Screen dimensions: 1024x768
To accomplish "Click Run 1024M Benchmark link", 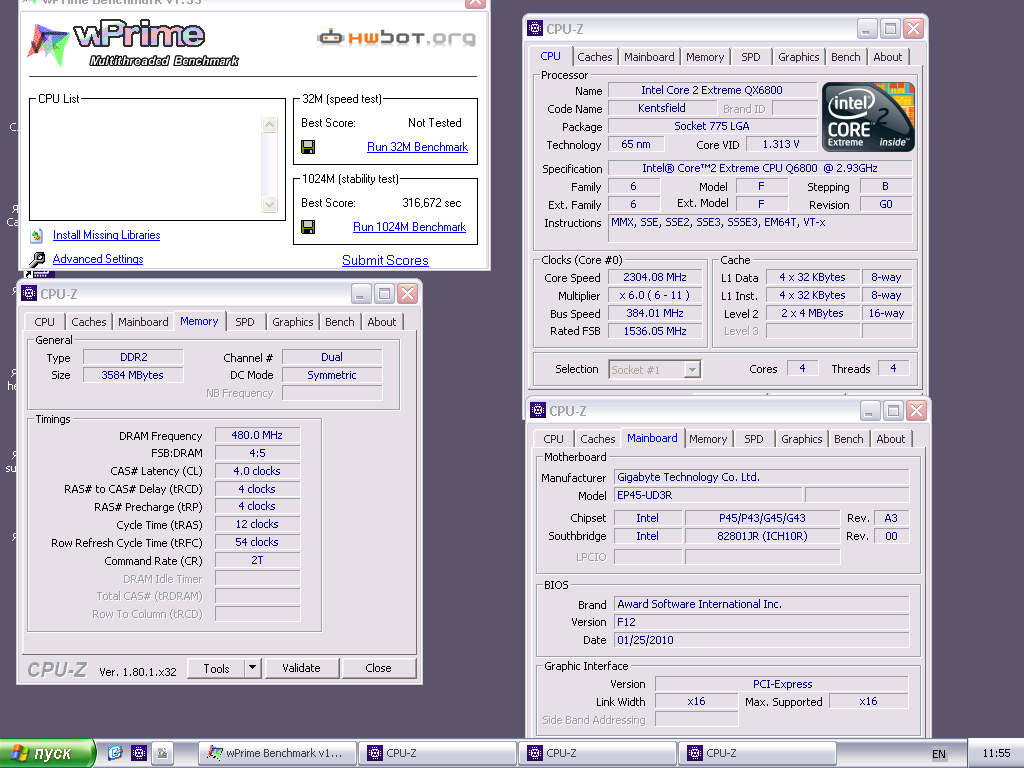I will 409,227.
